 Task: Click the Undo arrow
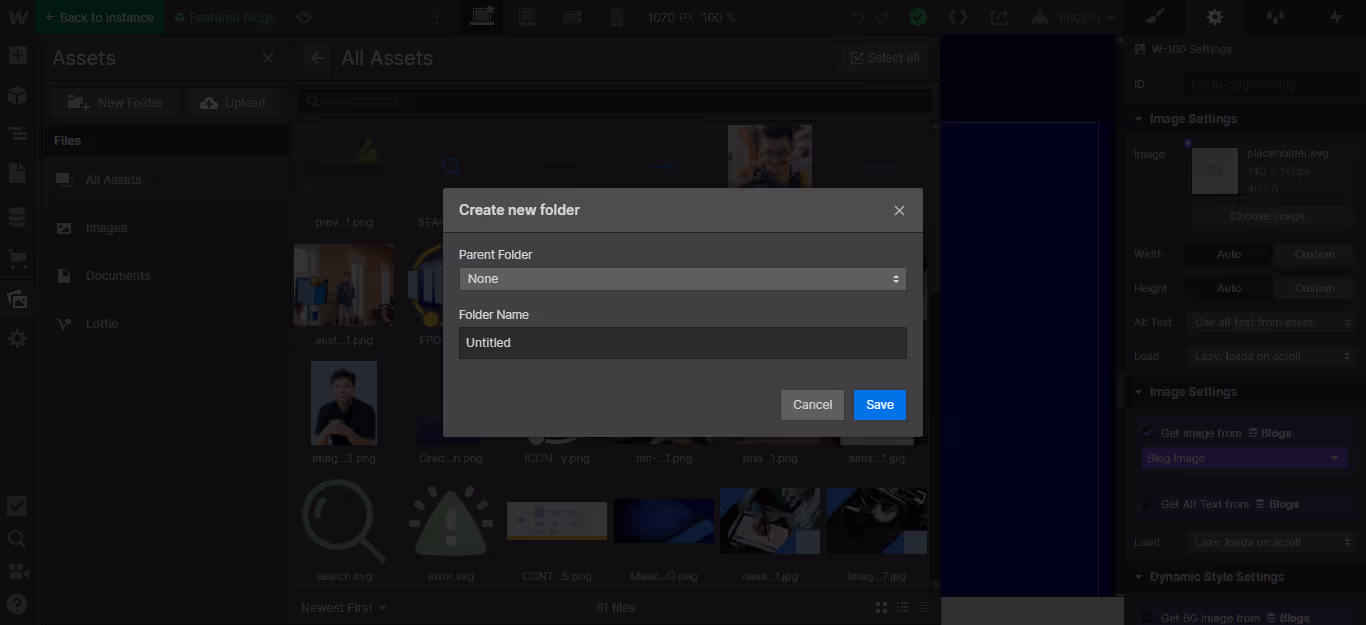(x=858, y=17)
